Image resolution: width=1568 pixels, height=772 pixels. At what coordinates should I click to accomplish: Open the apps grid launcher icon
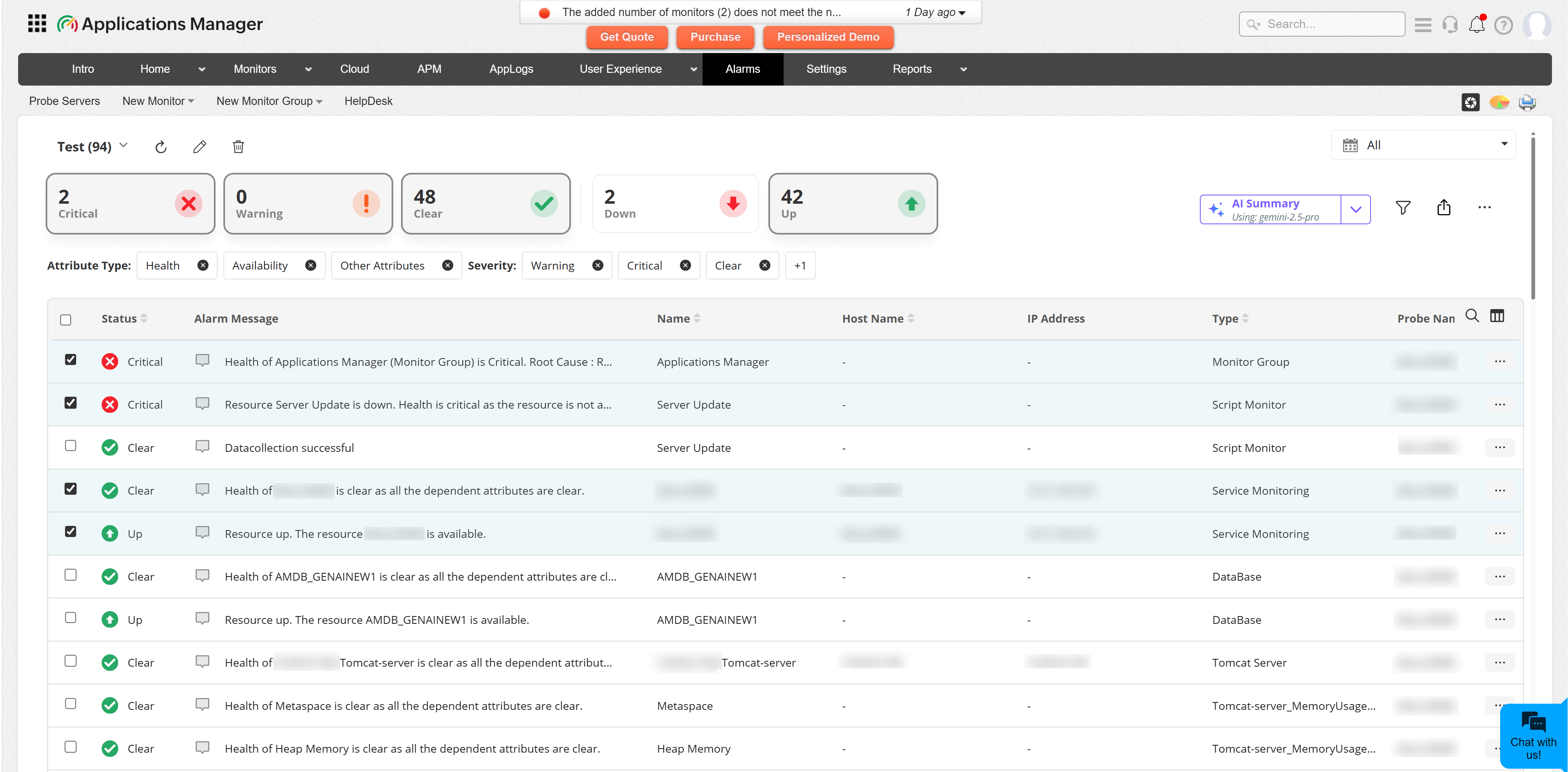point(37,24)
